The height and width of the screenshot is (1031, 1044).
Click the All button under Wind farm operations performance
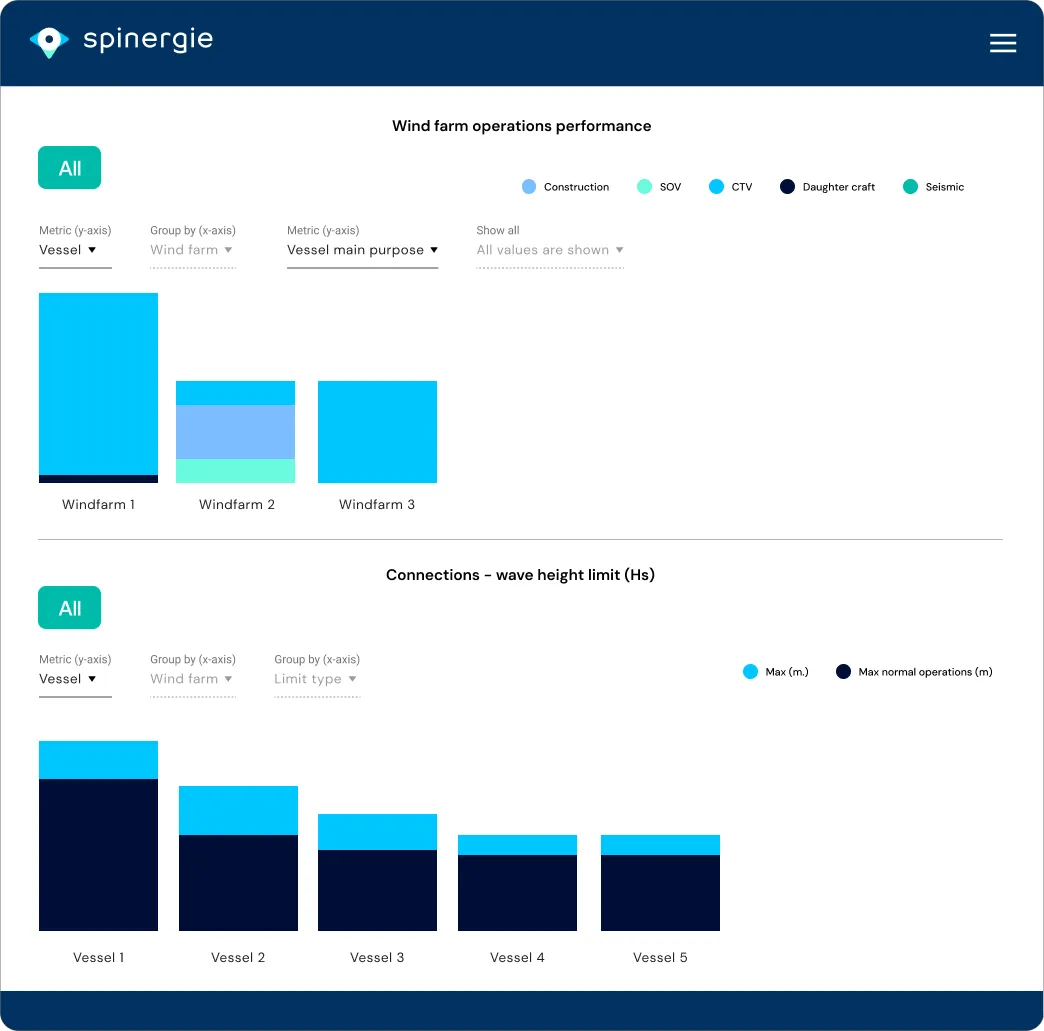tap(69, 167)
